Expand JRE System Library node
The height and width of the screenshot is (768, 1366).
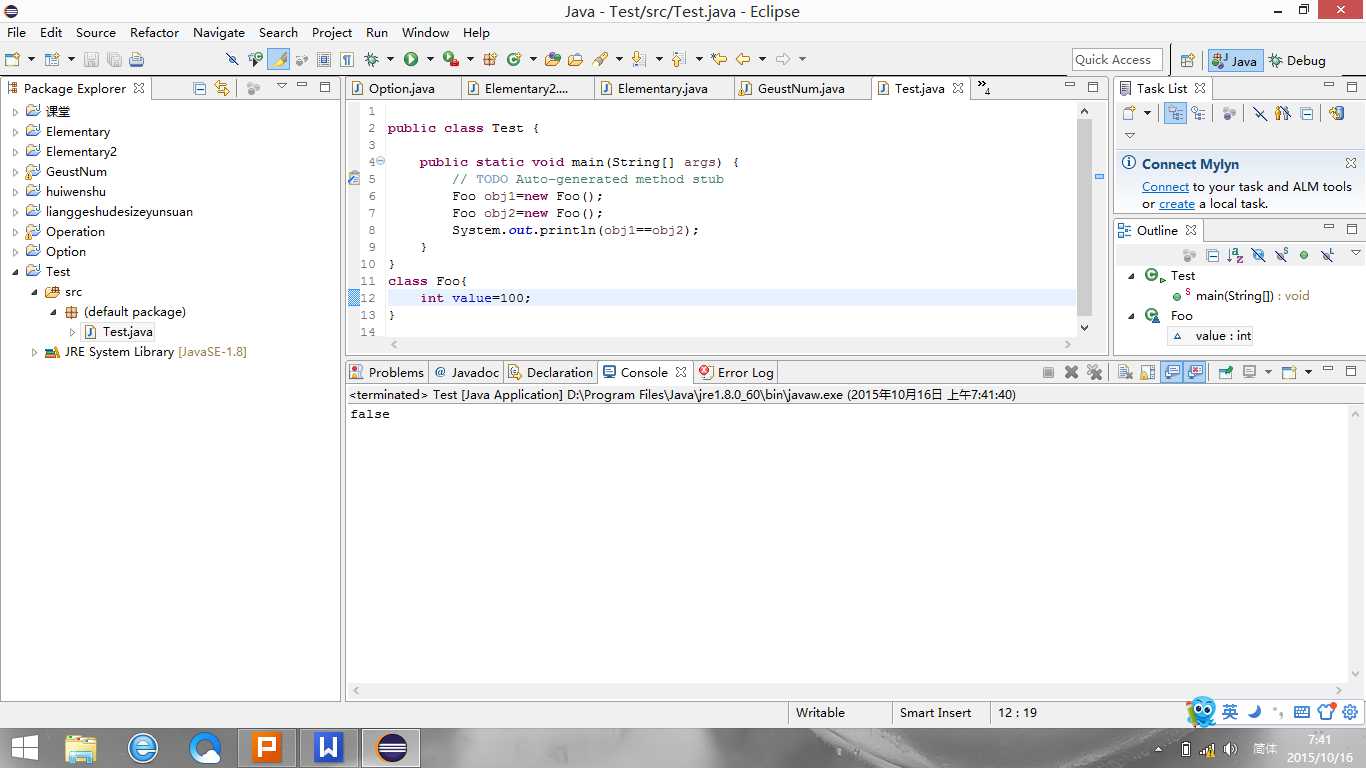pyautogui.click(x=35, y=352)
